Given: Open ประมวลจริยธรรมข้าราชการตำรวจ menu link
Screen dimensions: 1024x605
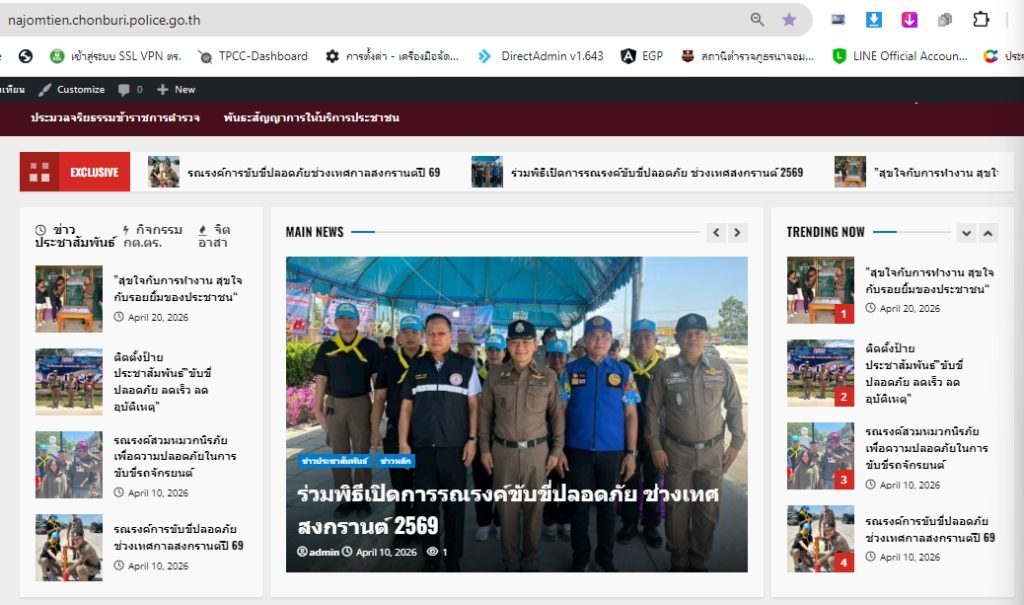Looking at the screenshot, I should coord(115,118).
